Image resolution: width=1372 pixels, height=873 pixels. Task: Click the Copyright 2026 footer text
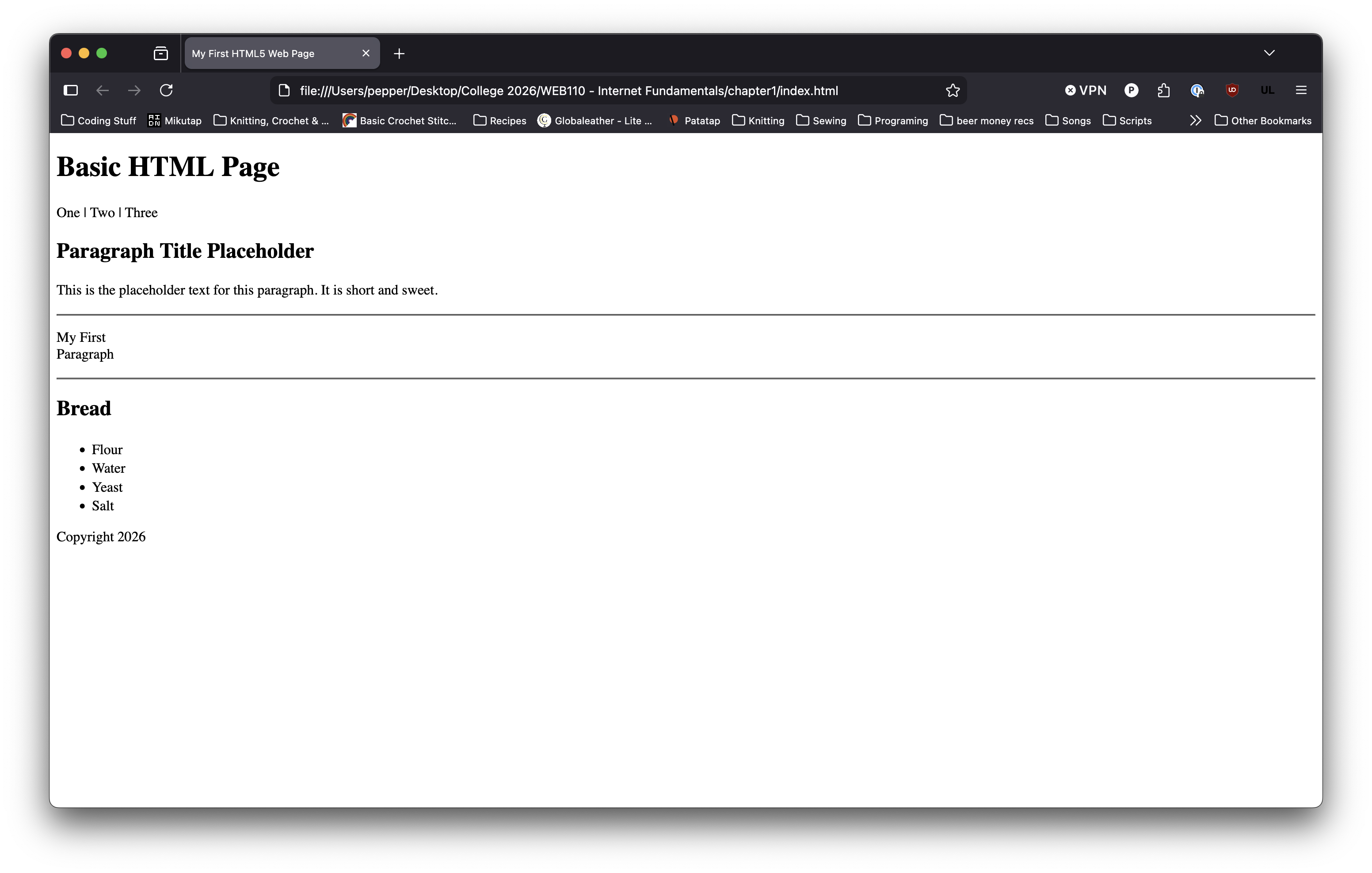click(x=101, y=536)
